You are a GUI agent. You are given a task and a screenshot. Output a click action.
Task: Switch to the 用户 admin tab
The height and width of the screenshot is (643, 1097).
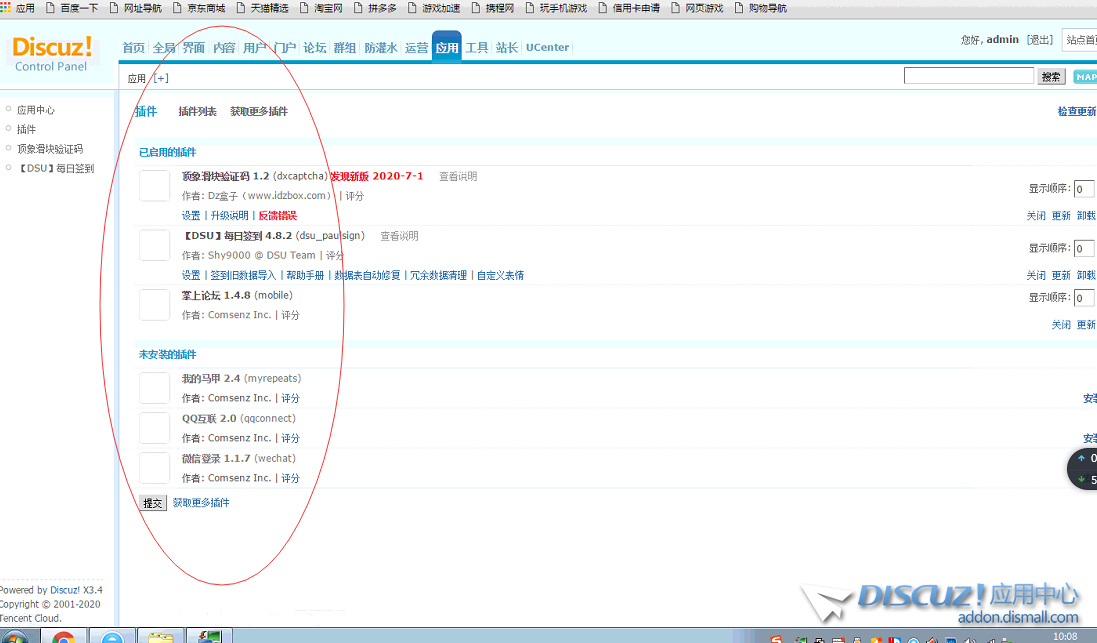254,48
